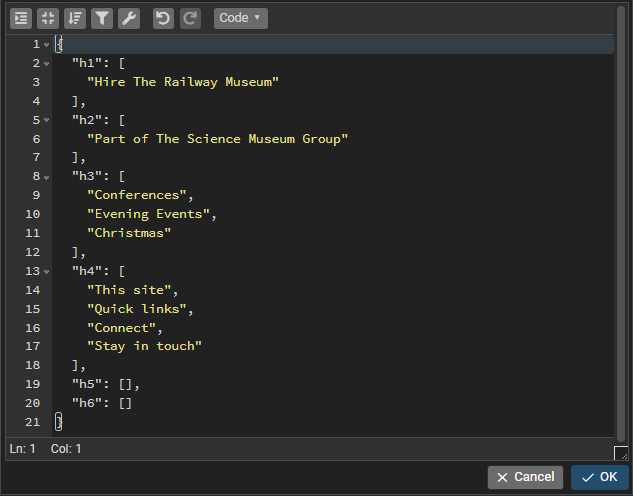The width and height of the screenshot is (633, 496).
Task: Collapse the h4 array fold arrow
Action: tap(47, 272)
